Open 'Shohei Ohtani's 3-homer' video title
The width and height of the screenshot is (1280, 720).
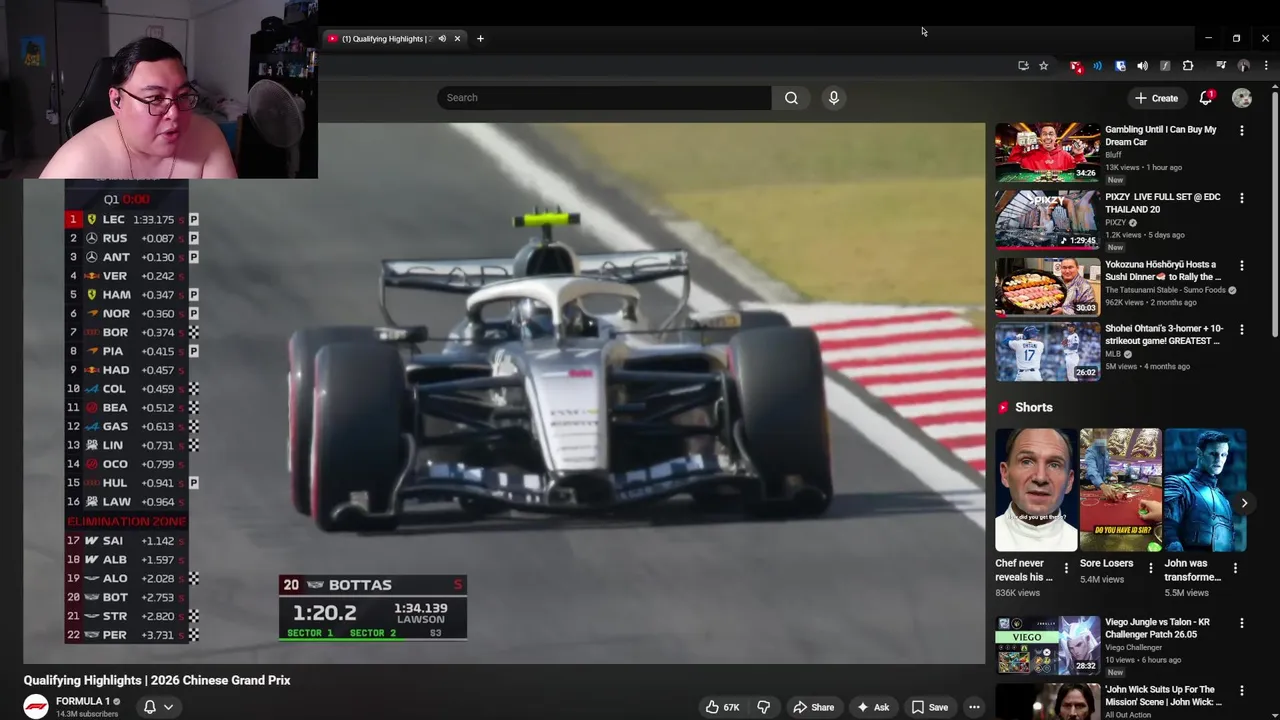pos(1164,335)
